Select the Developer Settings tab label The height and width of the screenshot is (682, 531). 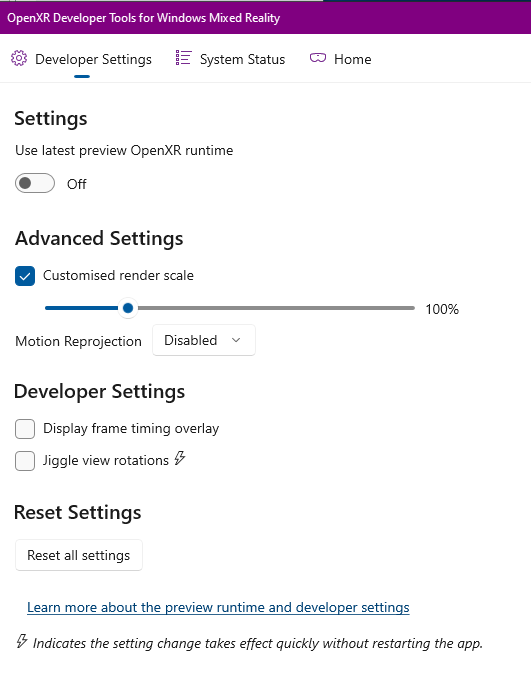[93, 59]
